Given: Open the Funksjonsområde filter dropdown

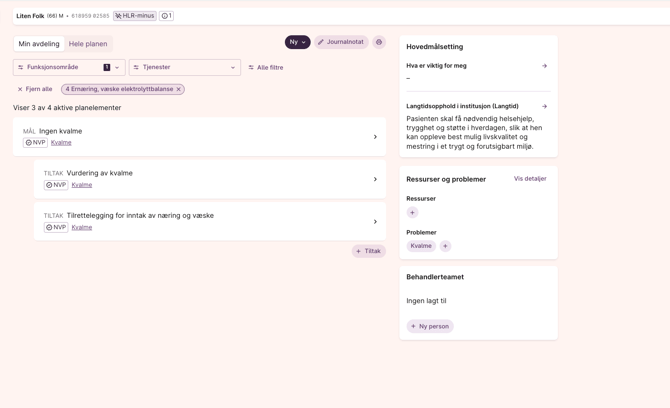Looking at the screenshot, I should click(x=69, y=67).
